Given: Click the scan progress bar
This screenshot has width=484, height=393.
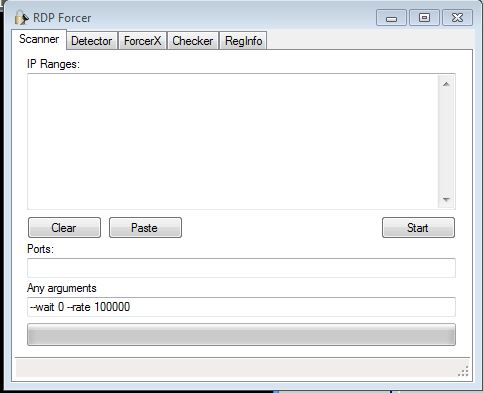Looking at the screenshot, I should click(241, 334).
